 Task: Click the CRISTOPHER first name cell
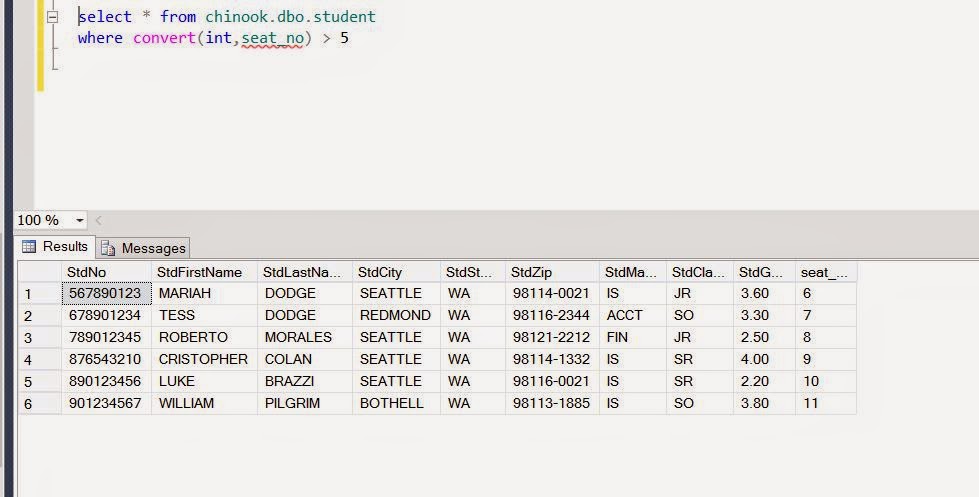[204, 359]
